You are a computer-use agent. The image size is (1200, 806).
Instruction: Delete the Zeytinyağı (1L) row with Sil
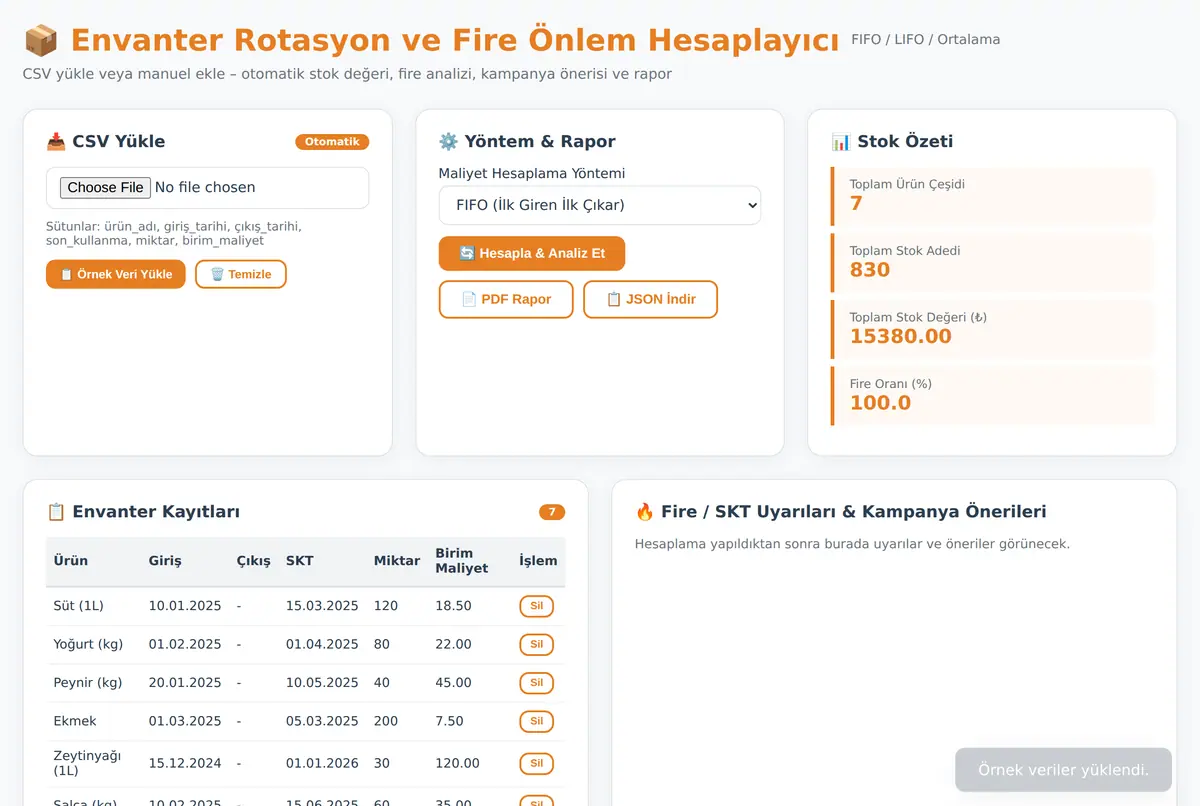click(x=536, y=763)
